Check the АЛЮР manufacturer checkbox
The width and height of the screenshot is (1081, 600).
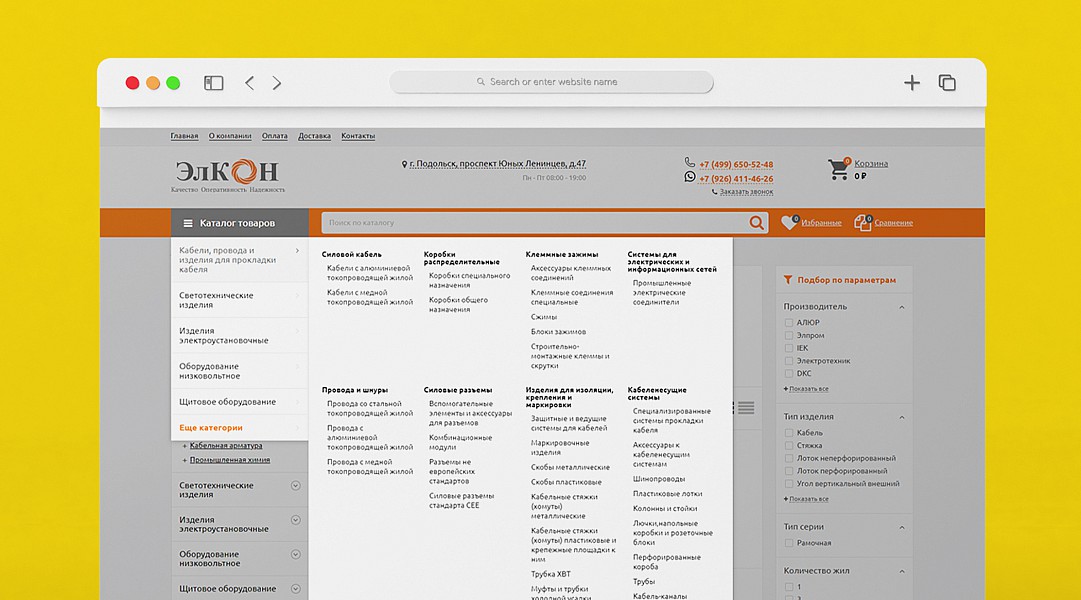[x=789, y=323]
